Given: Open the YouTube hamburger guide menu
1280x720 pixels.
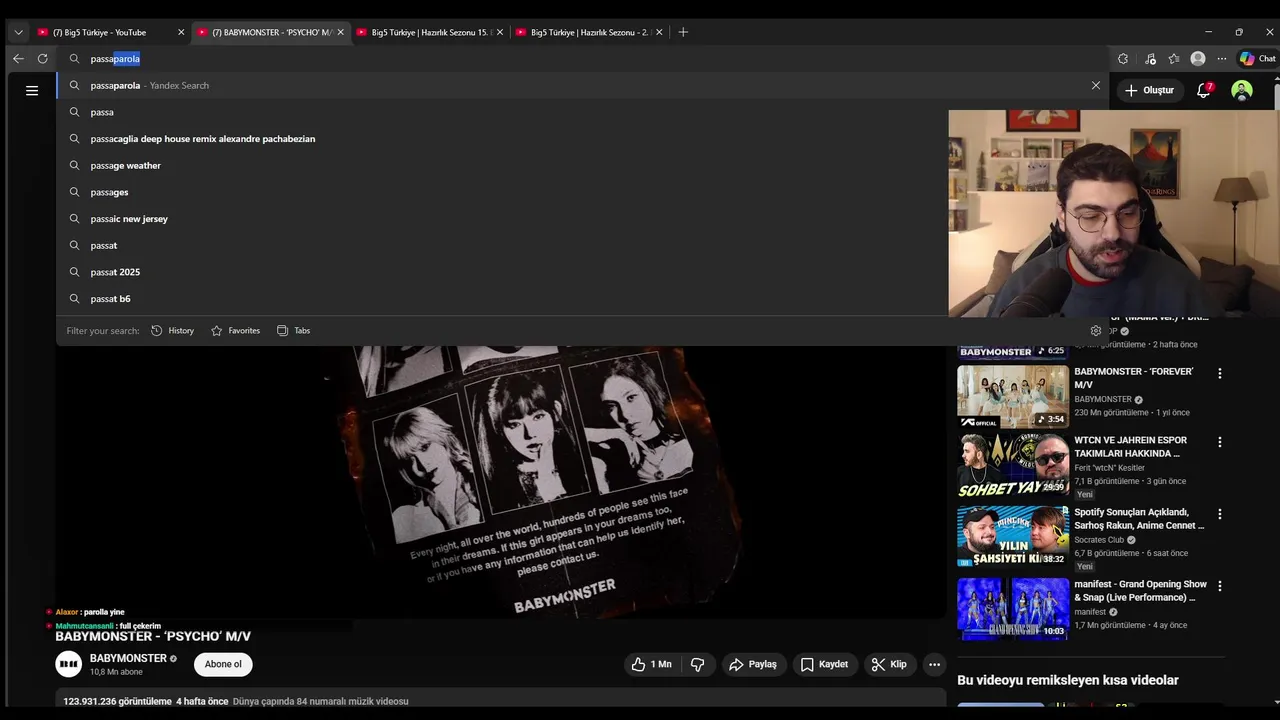Looking at the screenshot, I should tap(32, 90).
